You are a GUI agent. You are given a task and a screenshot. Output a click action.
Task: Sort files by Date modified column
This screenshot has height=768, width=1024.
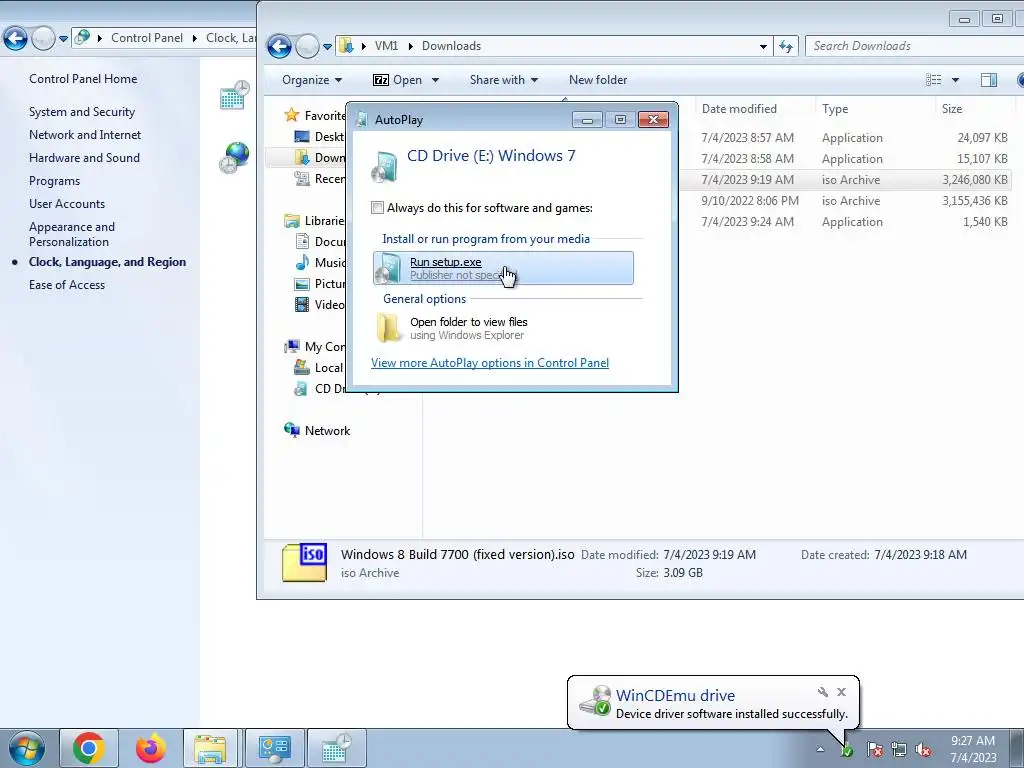739,108
